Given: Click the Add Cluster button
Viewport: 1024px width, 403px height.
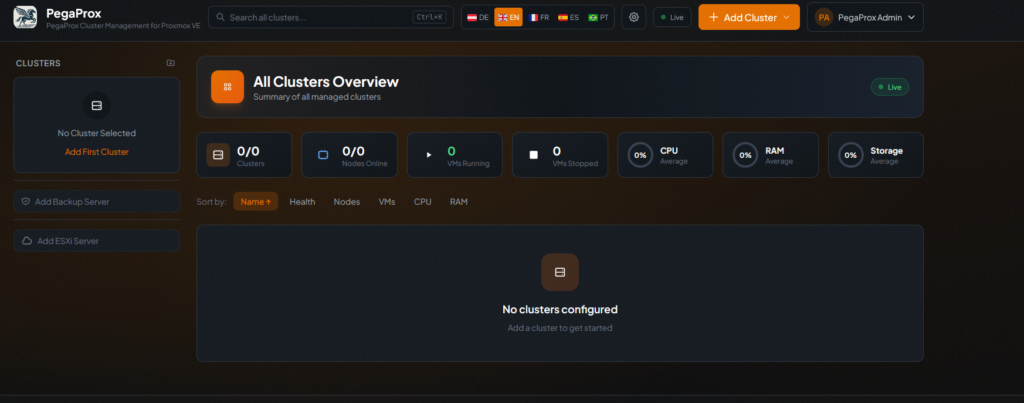Looking at the screenshot, I should pyautogui.click(x=749, y=18).
